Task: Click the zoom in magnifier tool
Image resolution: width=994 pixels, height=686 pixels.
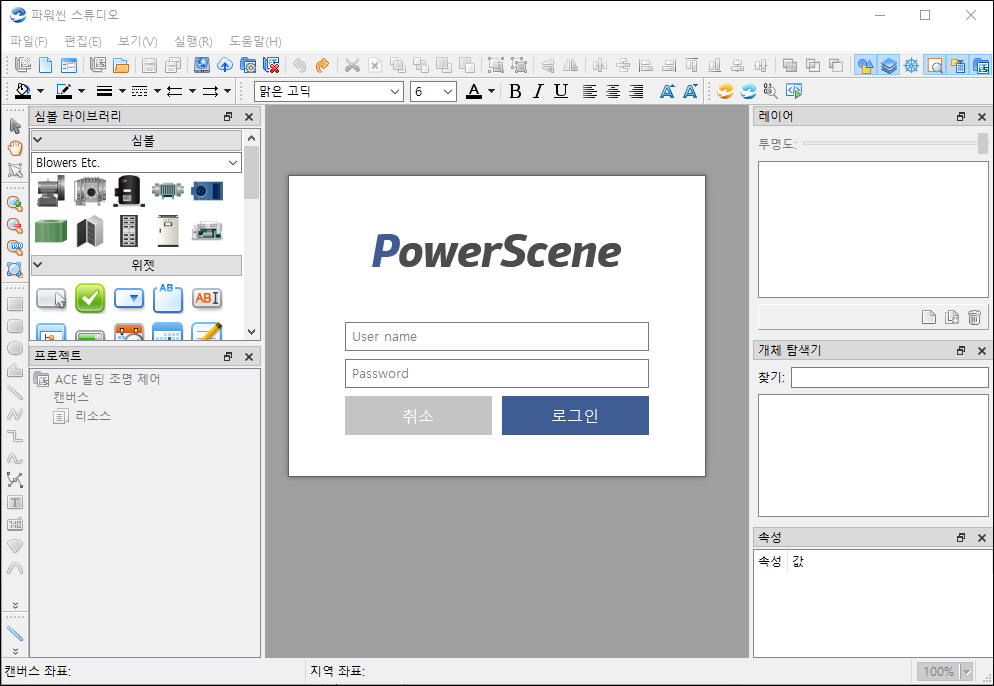Action: (15, 204)
